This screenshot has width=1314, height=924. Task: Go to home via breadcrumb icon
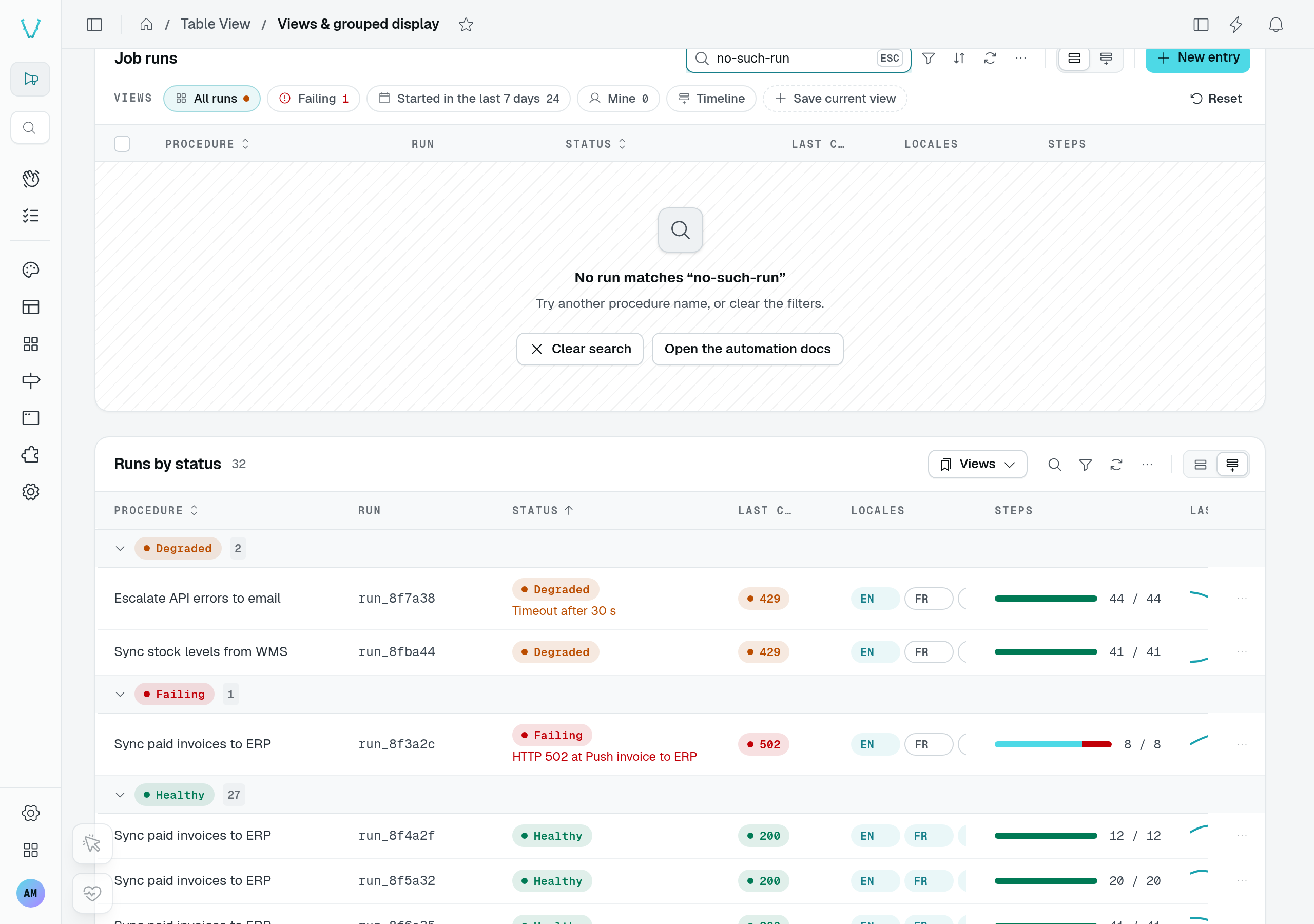tap(146, 24)
